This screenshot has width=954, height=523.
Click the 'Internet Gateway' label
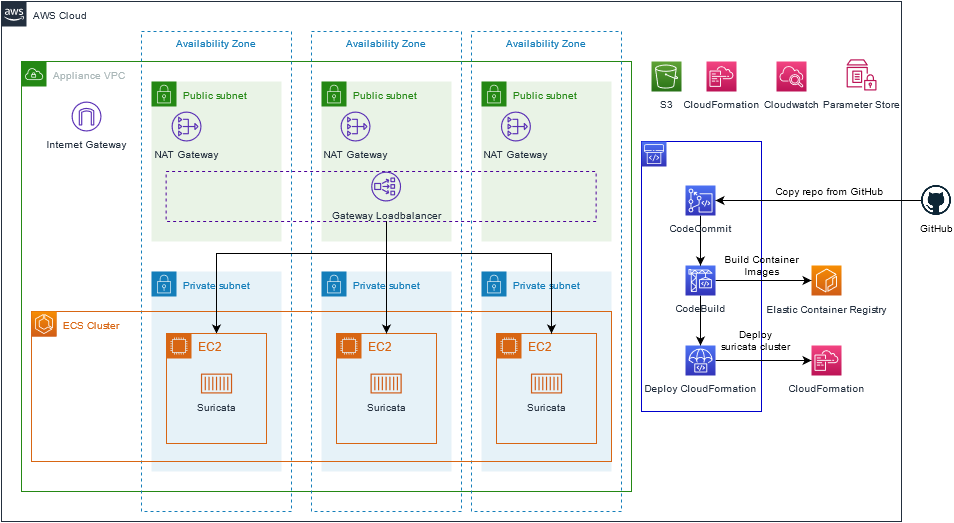[x=86, y=145]
